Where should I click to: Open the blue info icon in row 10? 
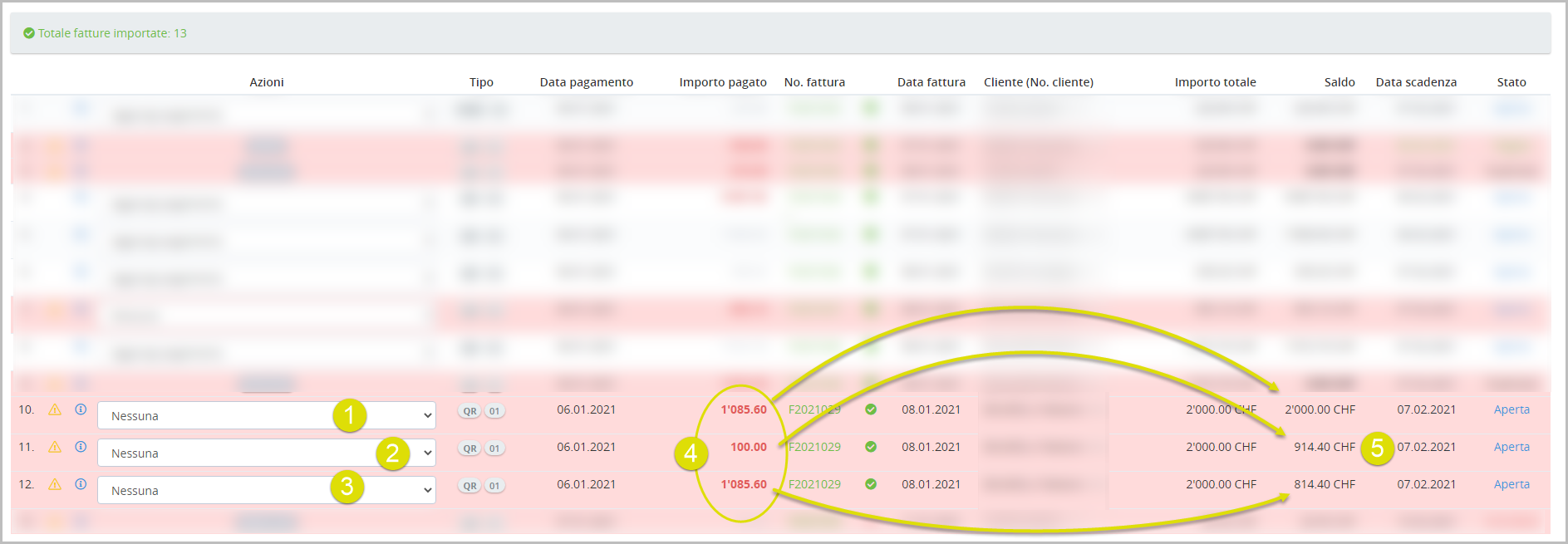point(81,409)
